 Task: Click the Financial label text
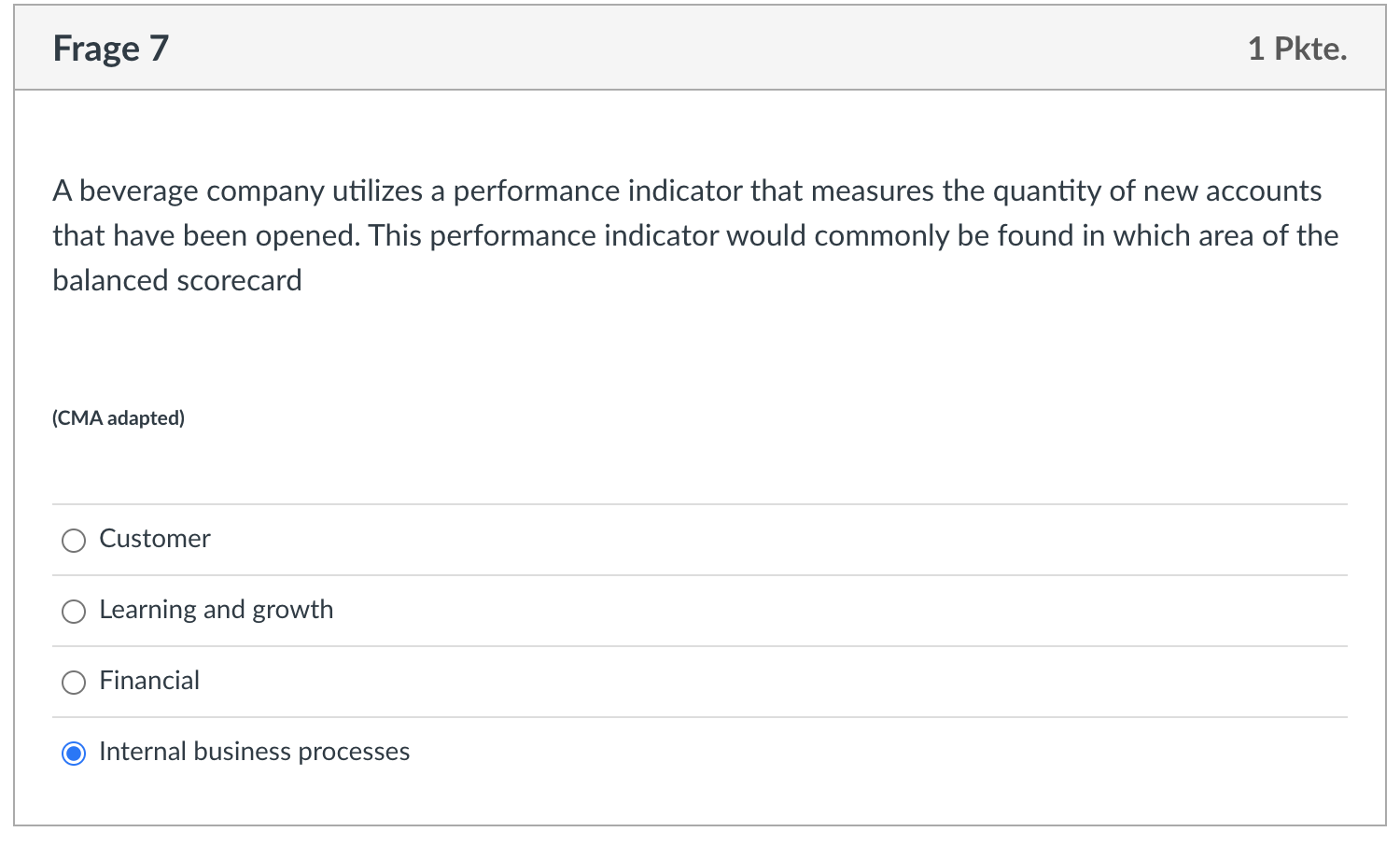150,681
